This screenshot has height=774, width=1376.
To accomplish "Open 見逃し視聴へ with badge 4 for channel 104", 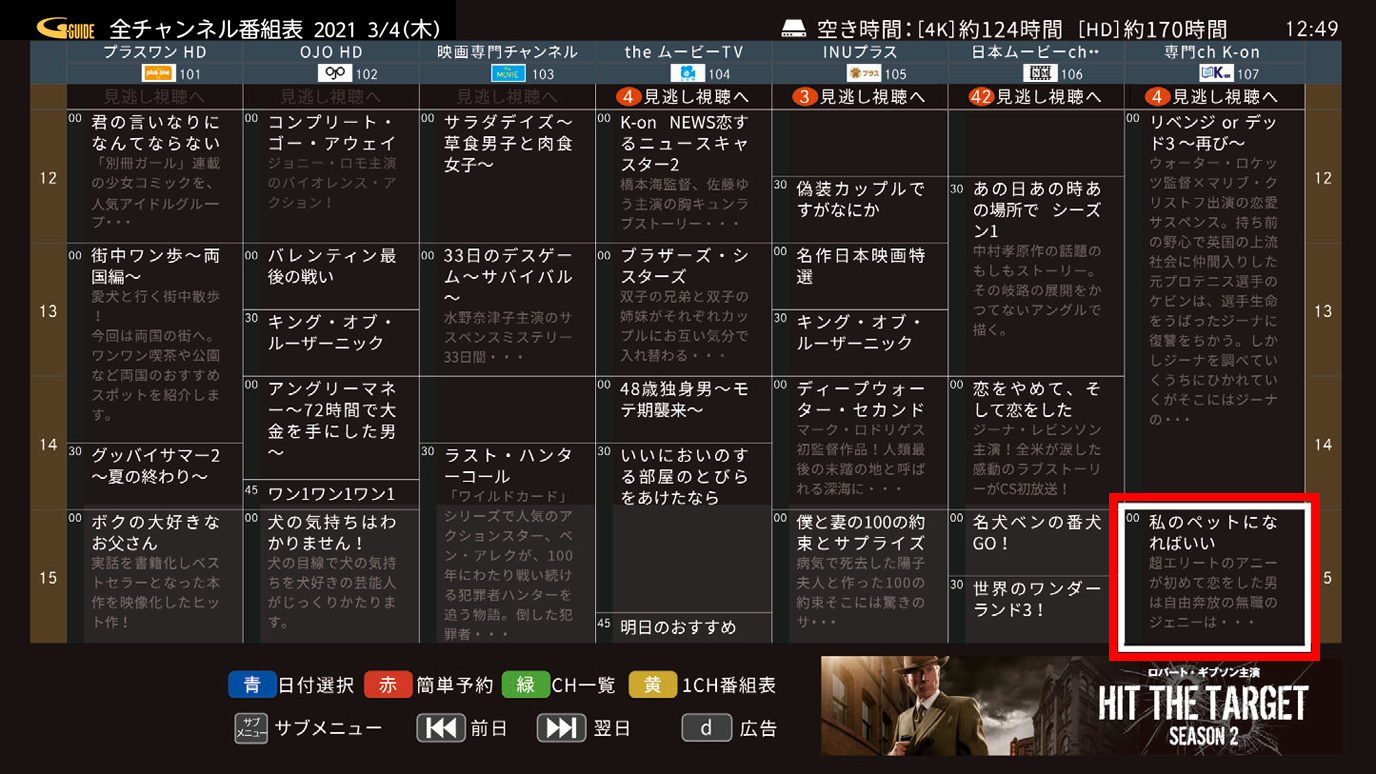I will 684,97.
